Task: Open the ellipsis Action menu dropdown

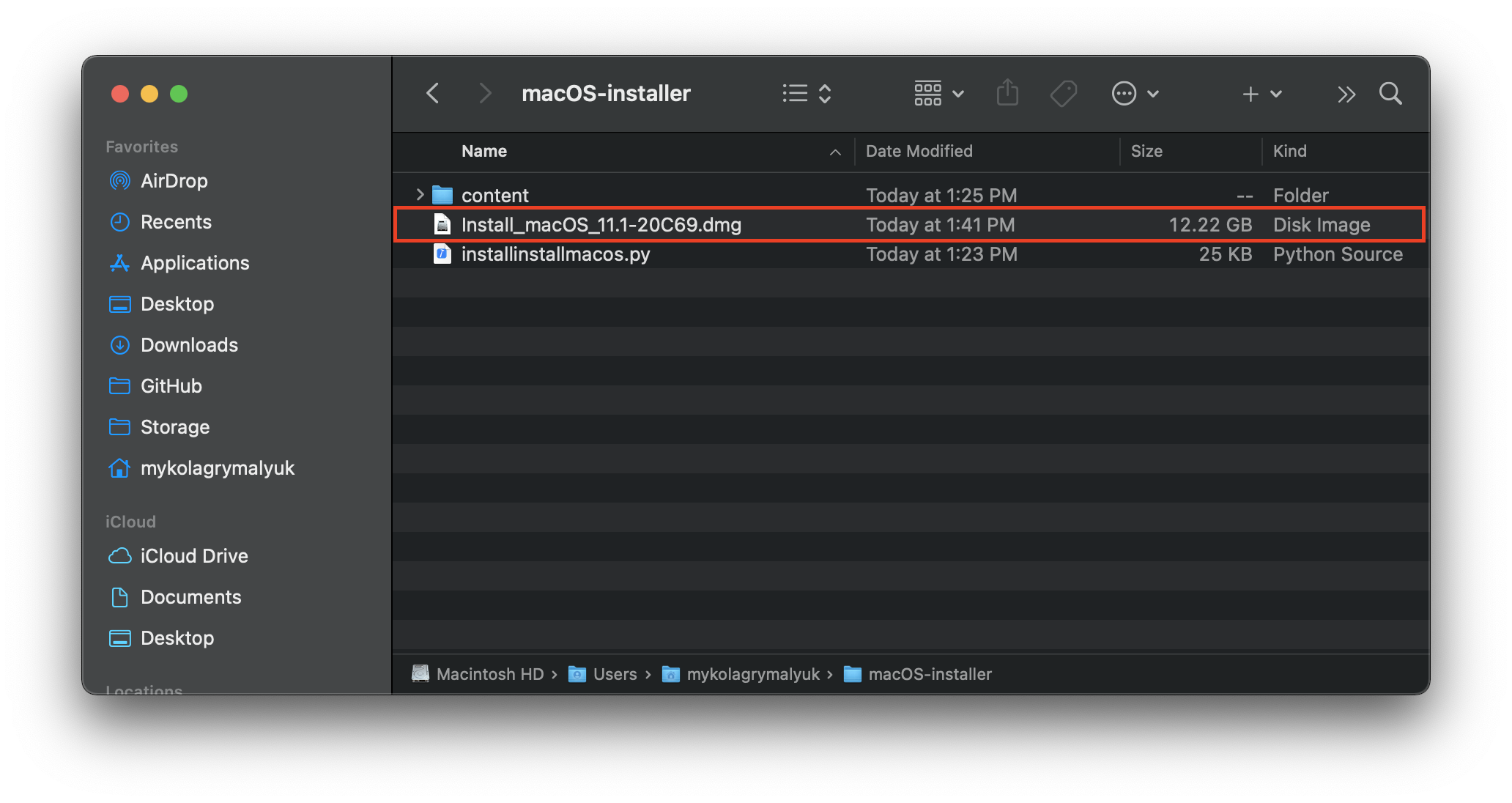Action: tap(1135, 93)
